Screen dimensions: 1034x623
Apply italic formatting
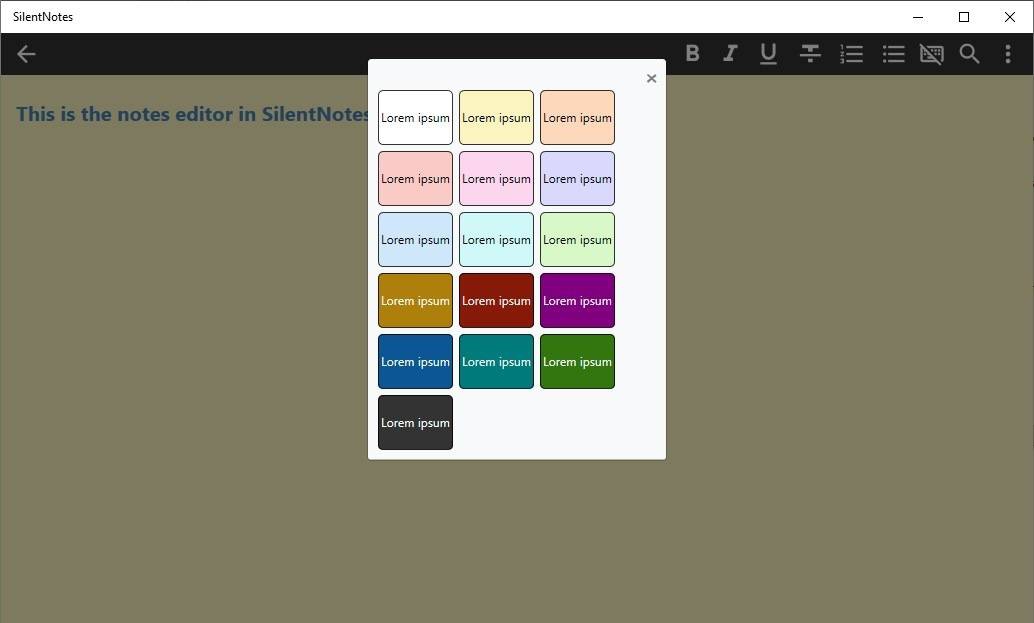pyautogui.click(x=730, y=53)
